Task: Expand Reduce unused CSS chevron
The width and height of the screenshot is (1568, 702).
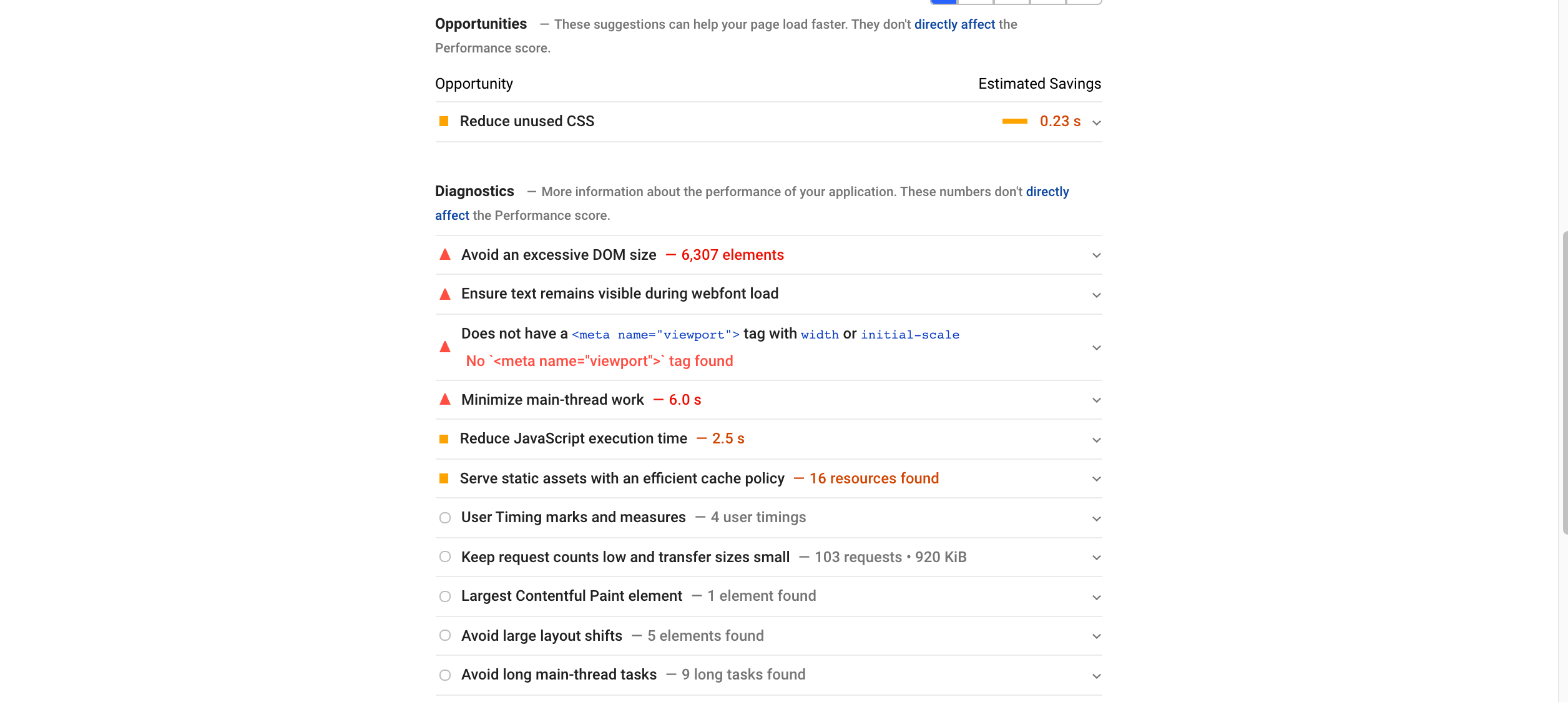Action: point(1096,122)
